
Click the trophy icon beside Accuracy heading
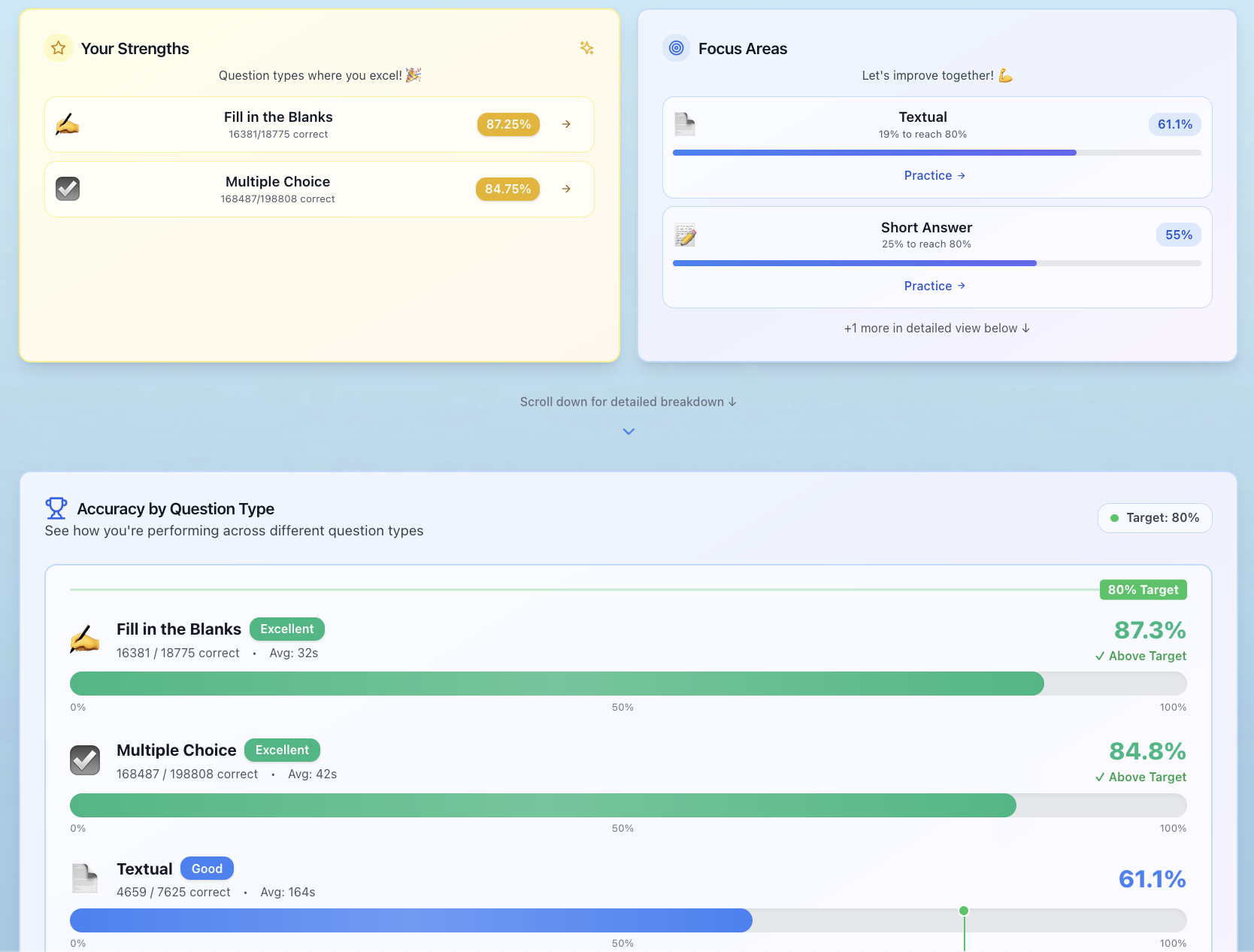click(56, 508)
